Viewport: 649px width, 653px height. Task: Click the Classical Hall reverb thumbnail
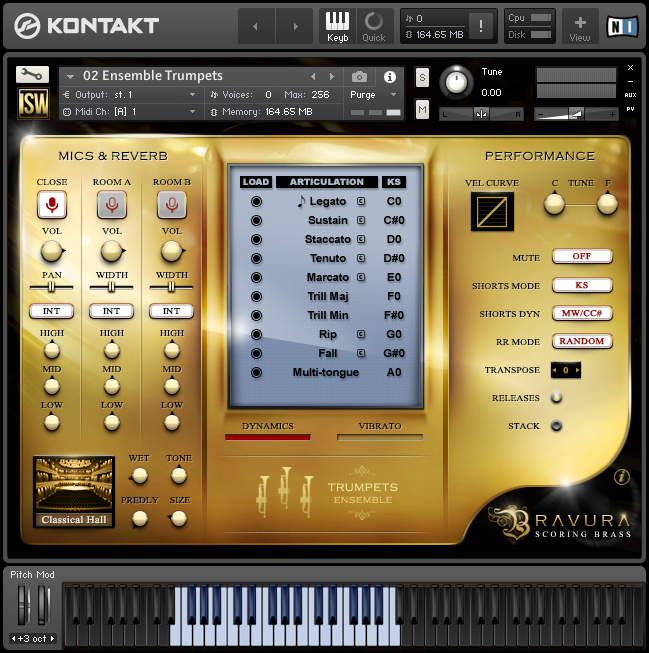click(x=74, y=492)
